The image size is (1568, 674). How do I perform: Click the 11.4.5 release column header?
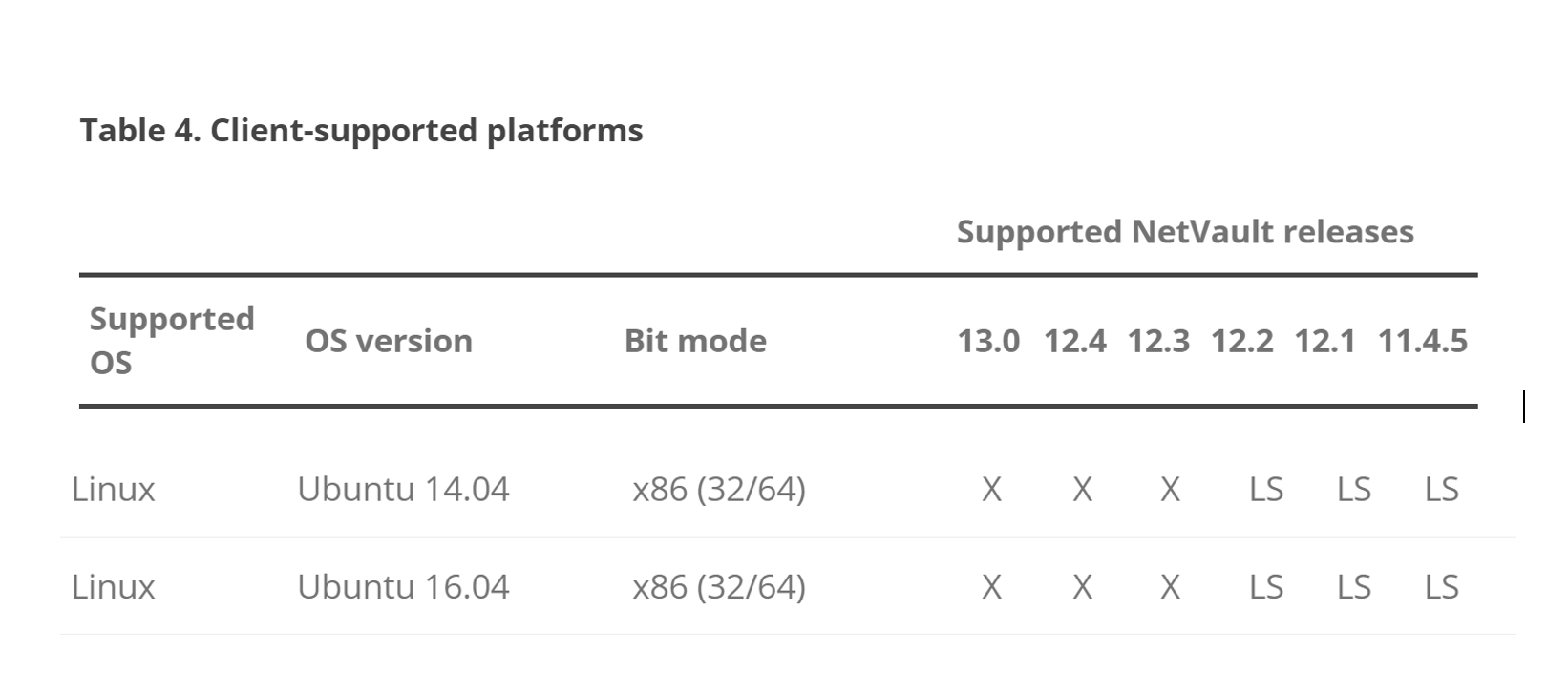click(x=1422, y=341)
